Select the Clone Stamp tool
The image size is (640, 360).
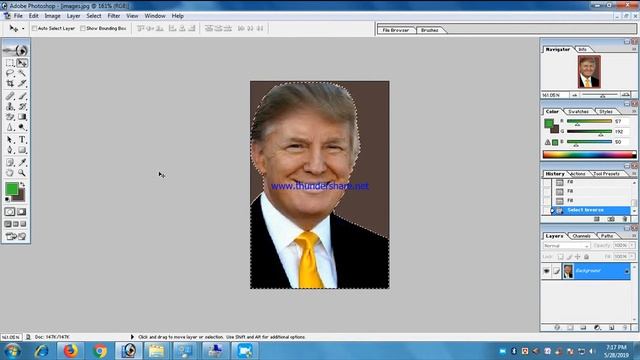(x=10, y=107)
